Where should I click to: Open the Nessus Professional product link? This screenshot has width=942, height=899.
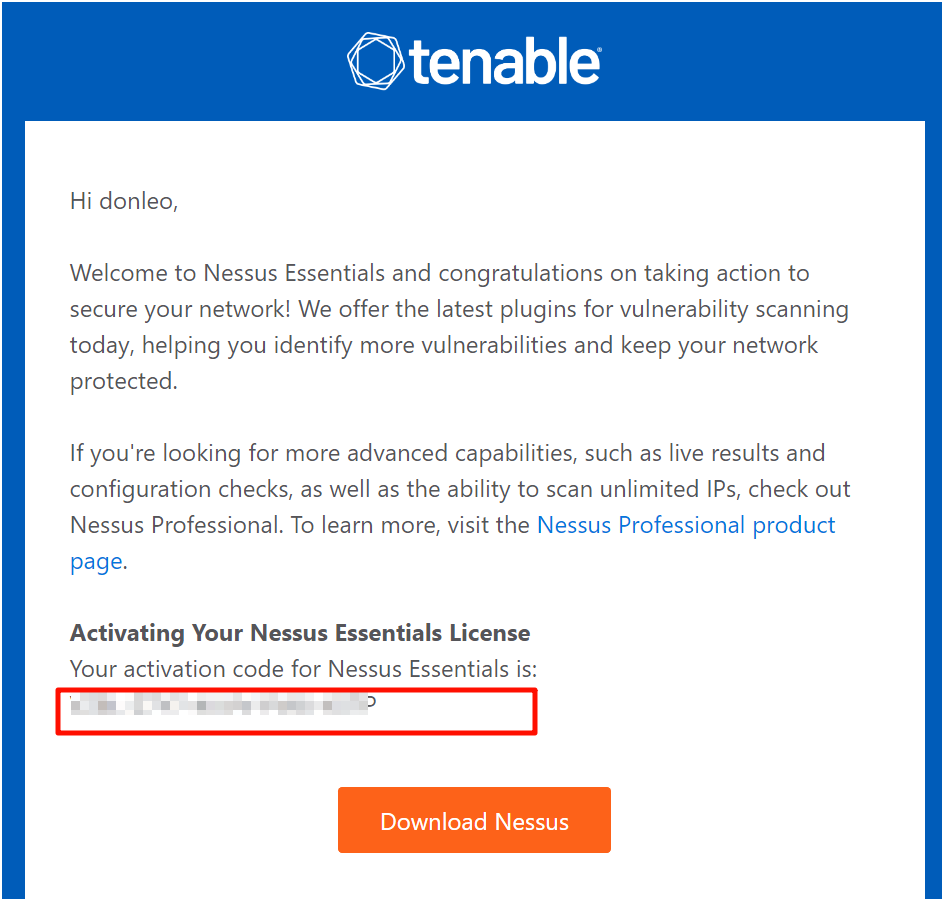[686, 525]
